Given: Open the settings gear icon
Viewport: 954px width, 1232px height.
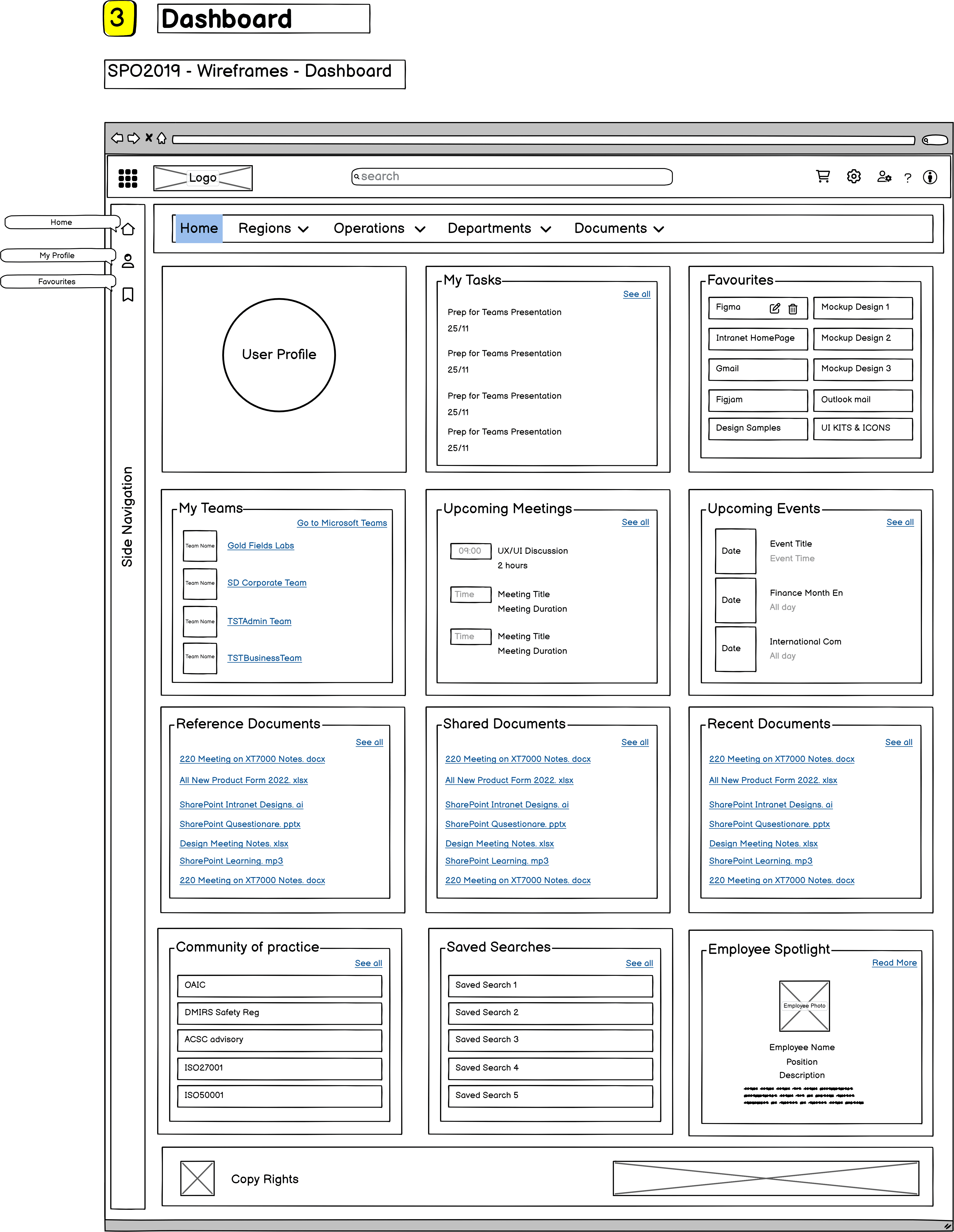Looking at the screenshot, I should click(854, 176).
